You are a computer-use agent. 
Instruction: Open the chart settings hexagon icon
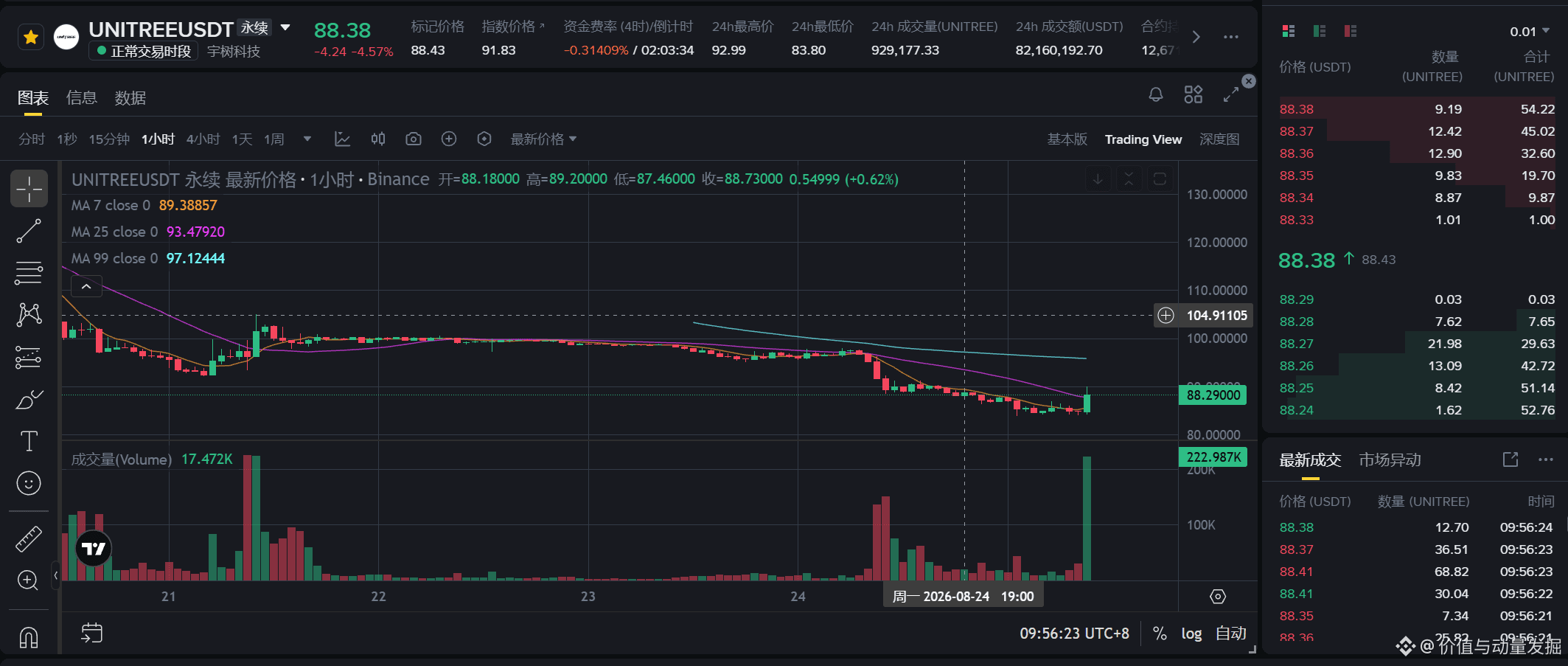point(484,139)
